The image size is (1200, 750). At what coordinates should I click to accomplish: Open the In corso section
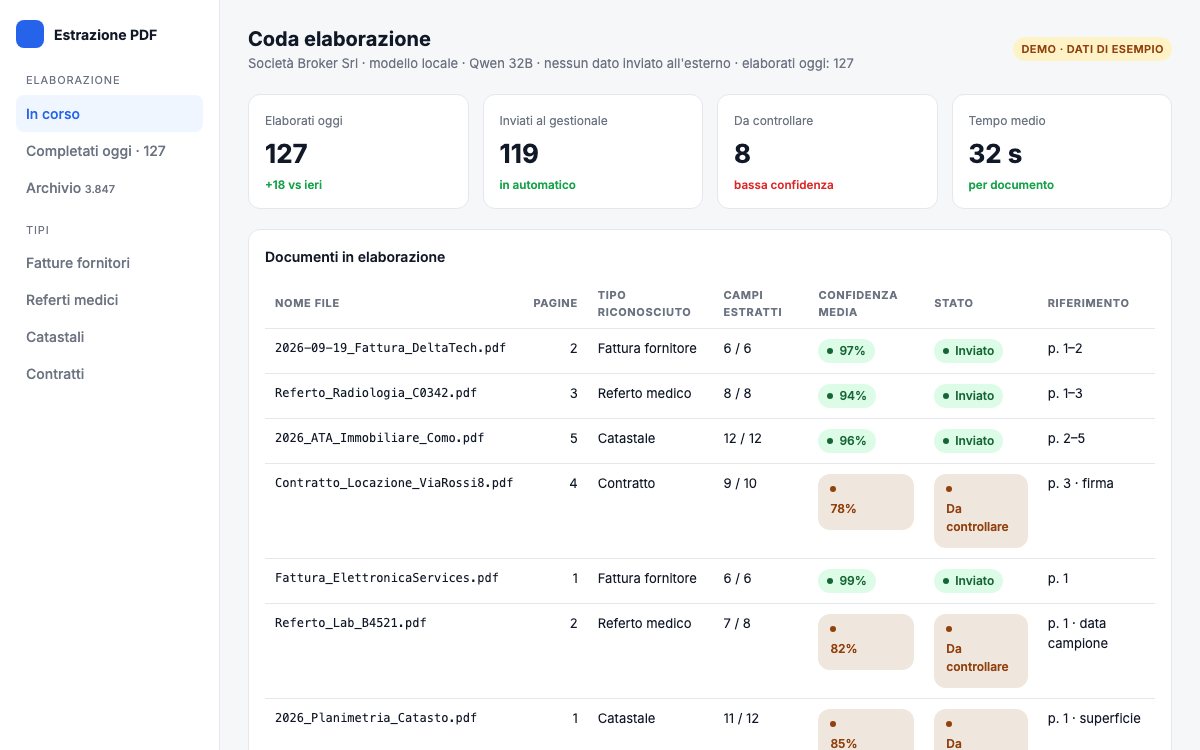pos(109,114)
